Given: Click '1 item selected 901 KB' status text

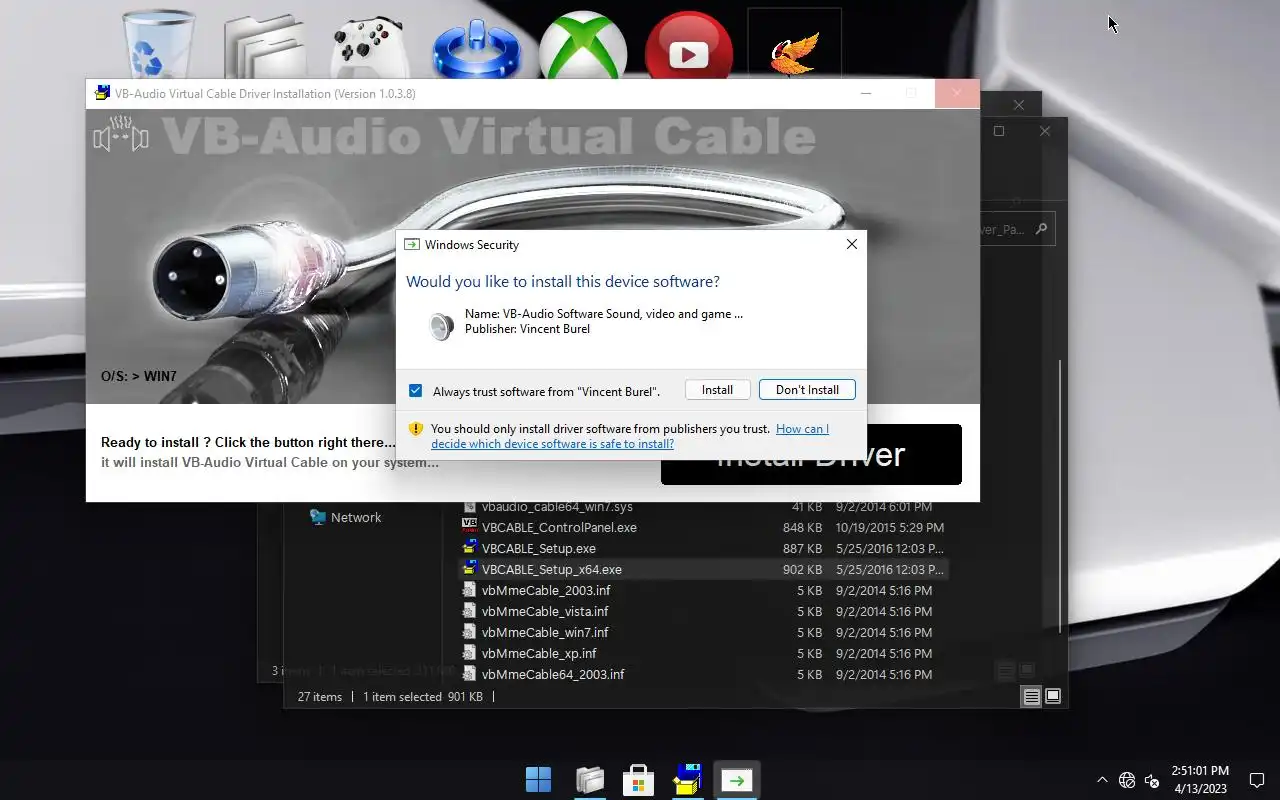Looking at the screenshot, I should 423,697.
